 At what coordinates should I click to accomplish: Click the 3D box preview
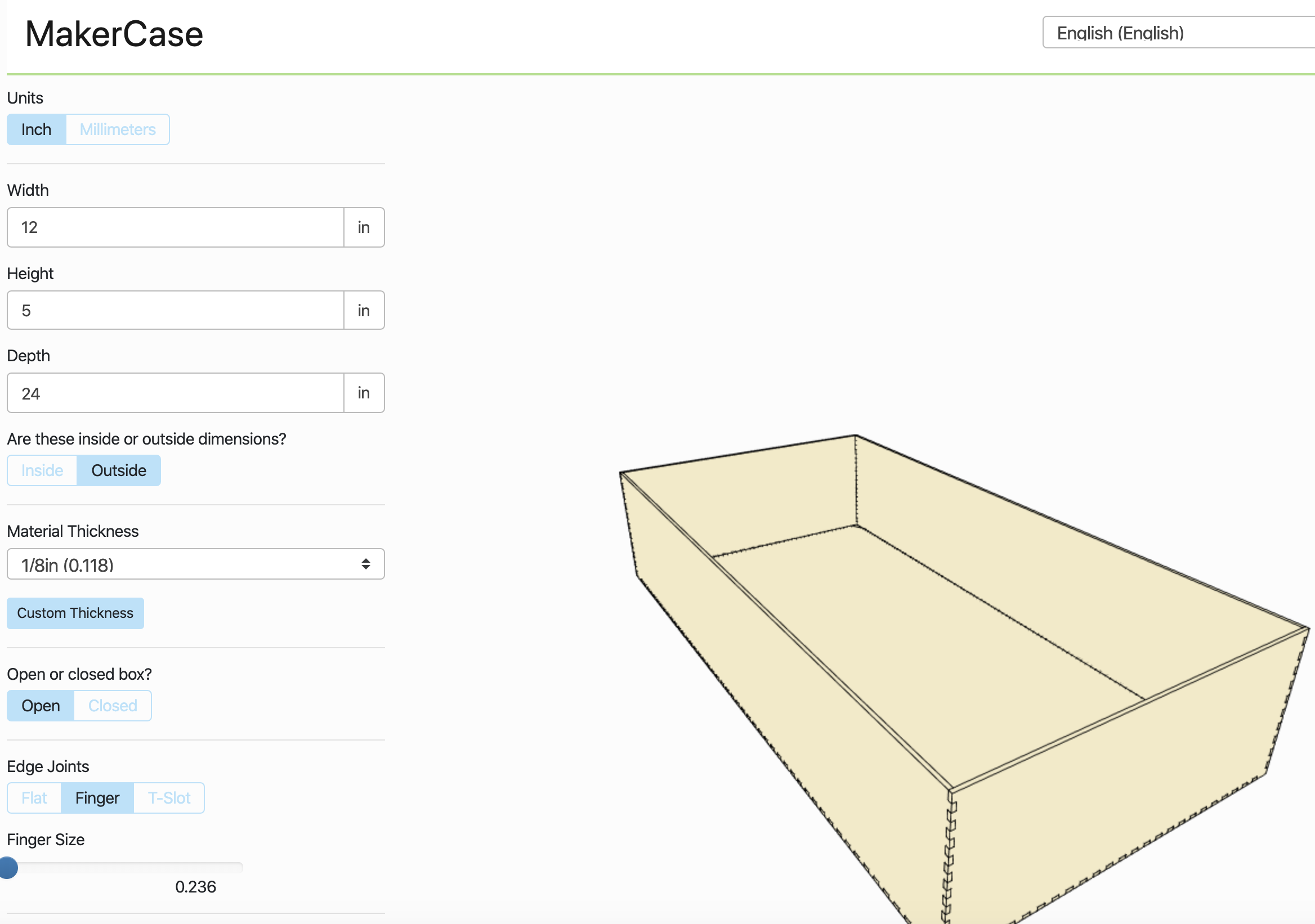click(x=945, y=658)
